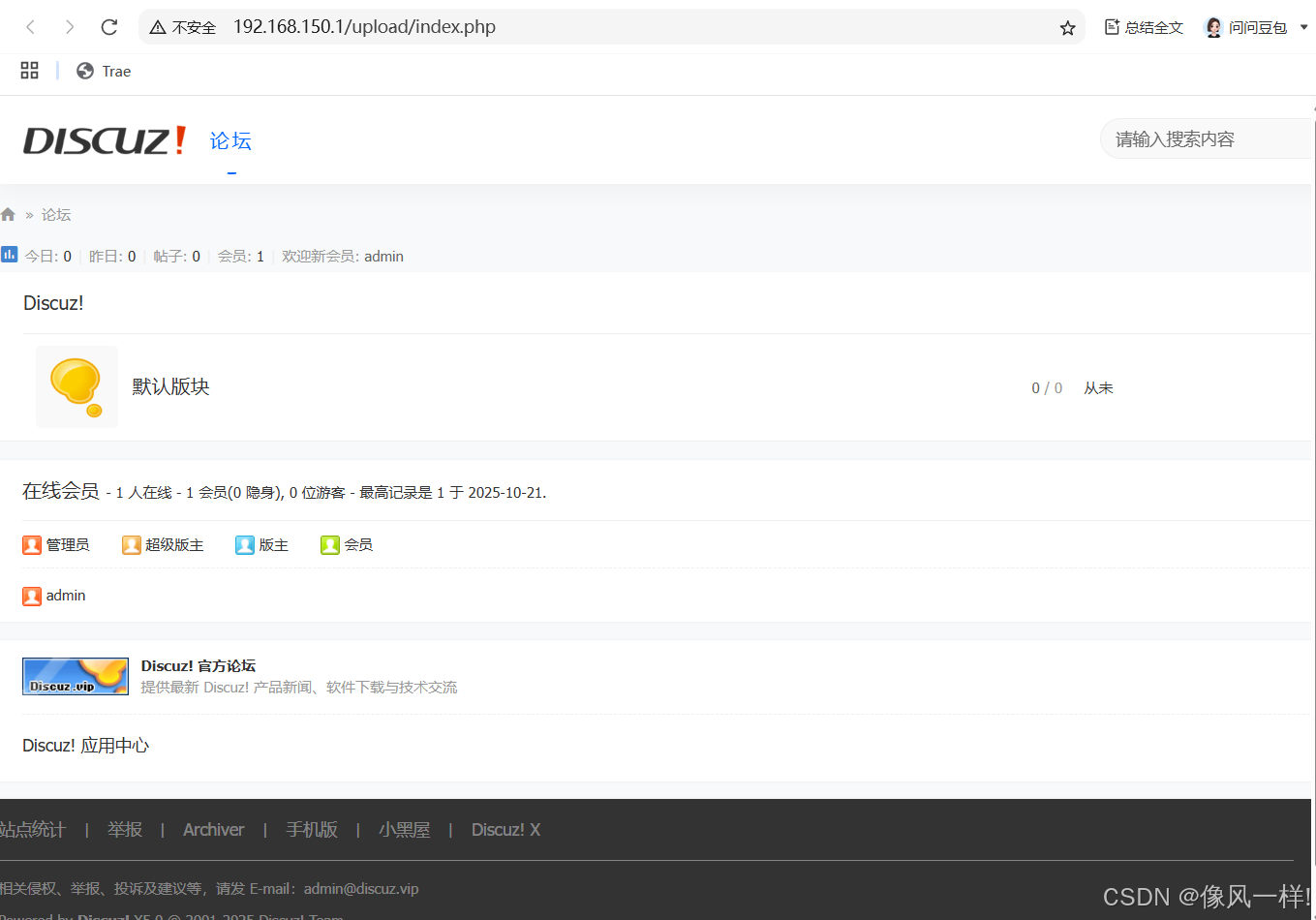Click the 总结全文 summarize button
This screenshot has height=920, width=1316.
(x=1144, y=27)
